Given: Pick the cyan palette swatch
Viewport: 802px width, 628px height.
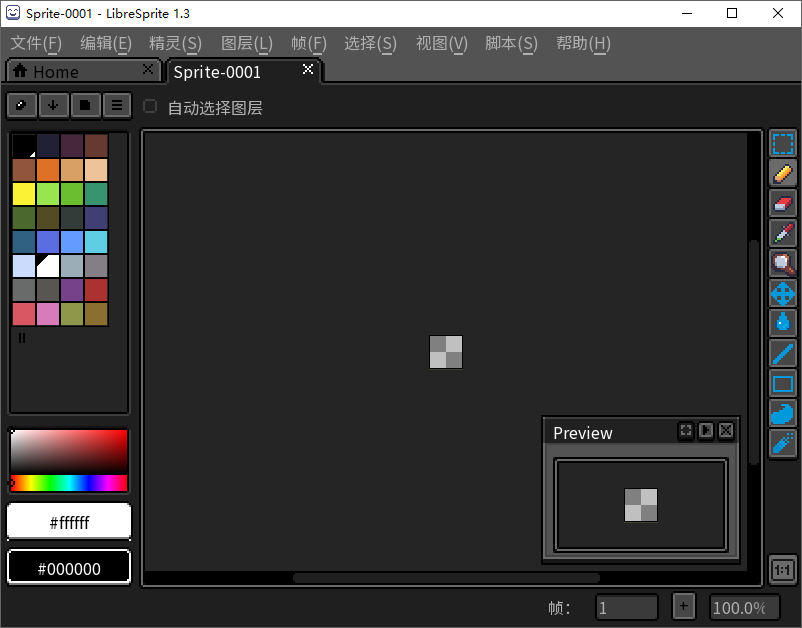Looking at the screenshot, I should [x=96, y=242].
